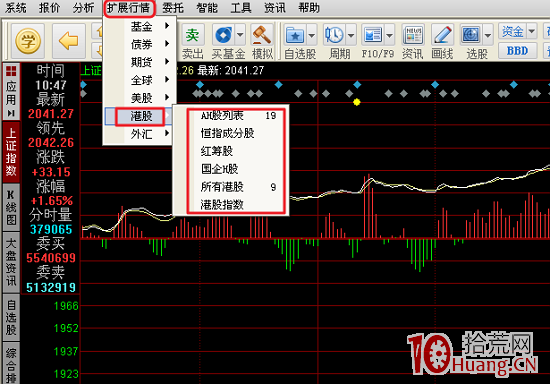Open the 自选股 star folder icon
The image size is (550, 384).
(295, 35)
